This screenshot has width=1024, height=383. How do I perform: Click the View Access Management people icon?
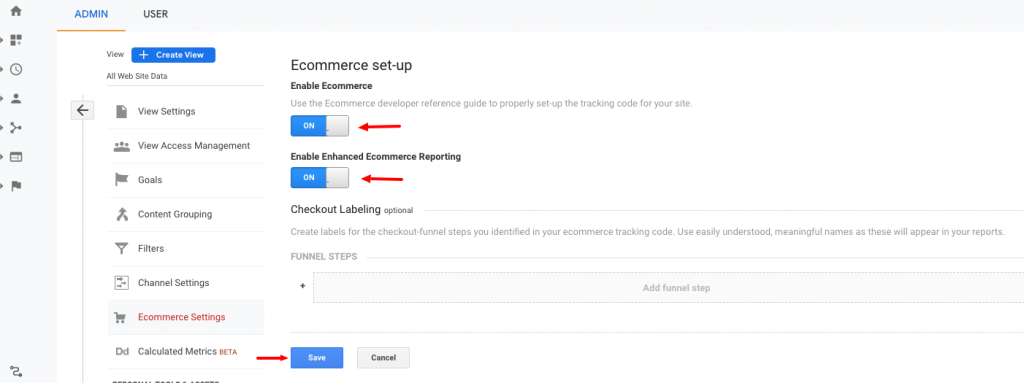121,146
